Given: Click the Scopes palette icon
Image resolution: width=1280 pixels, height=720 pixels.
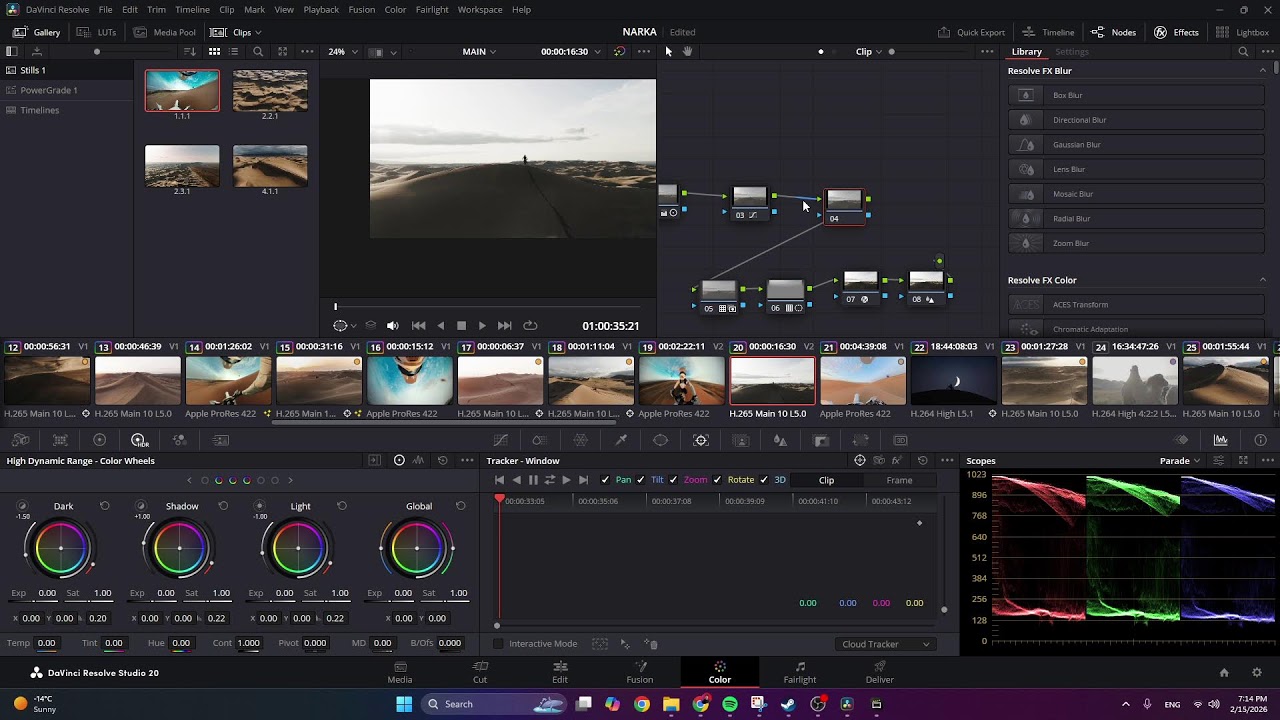Looking at the screenshot, I should (x=1220, y=440).
